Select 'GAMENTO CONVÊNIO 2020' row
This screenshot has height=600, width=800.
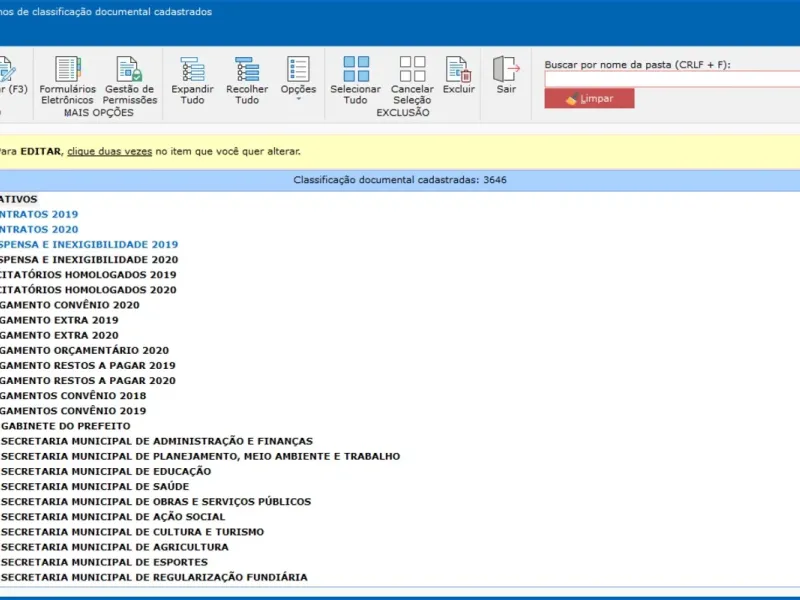coord(69,305)
